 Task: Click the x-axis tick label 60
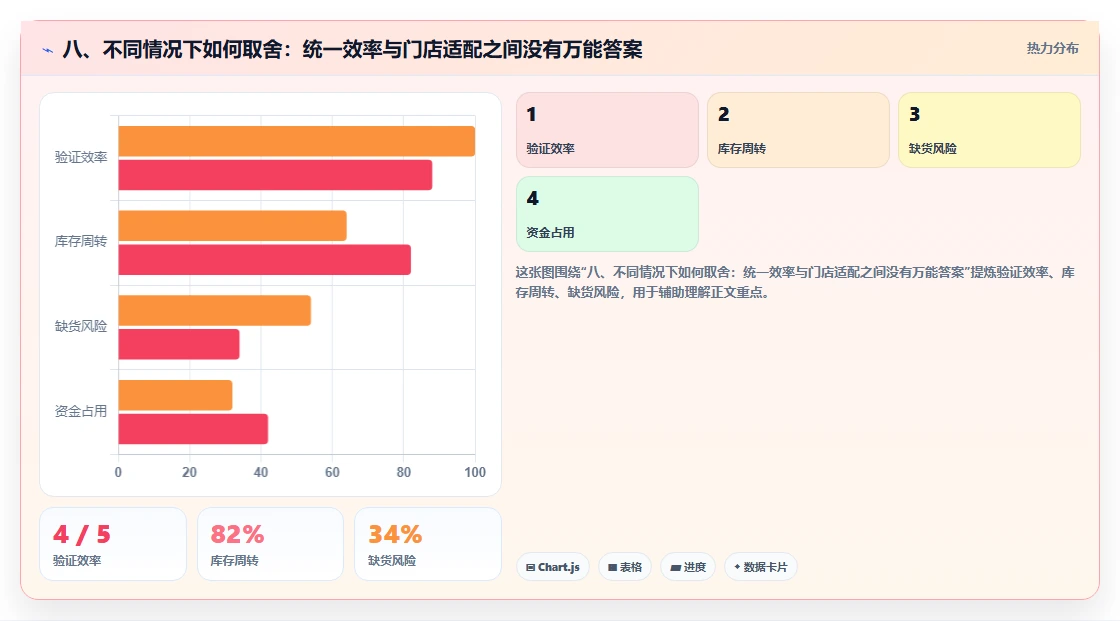332,472
